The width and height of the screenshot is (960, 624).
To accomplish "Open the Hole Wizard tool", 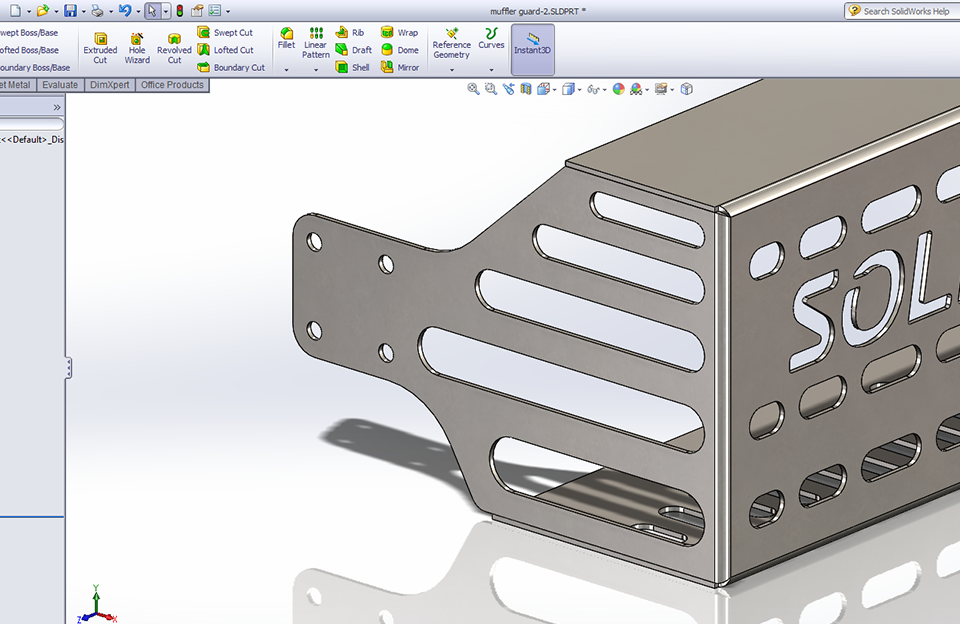I will coord(137,47).
